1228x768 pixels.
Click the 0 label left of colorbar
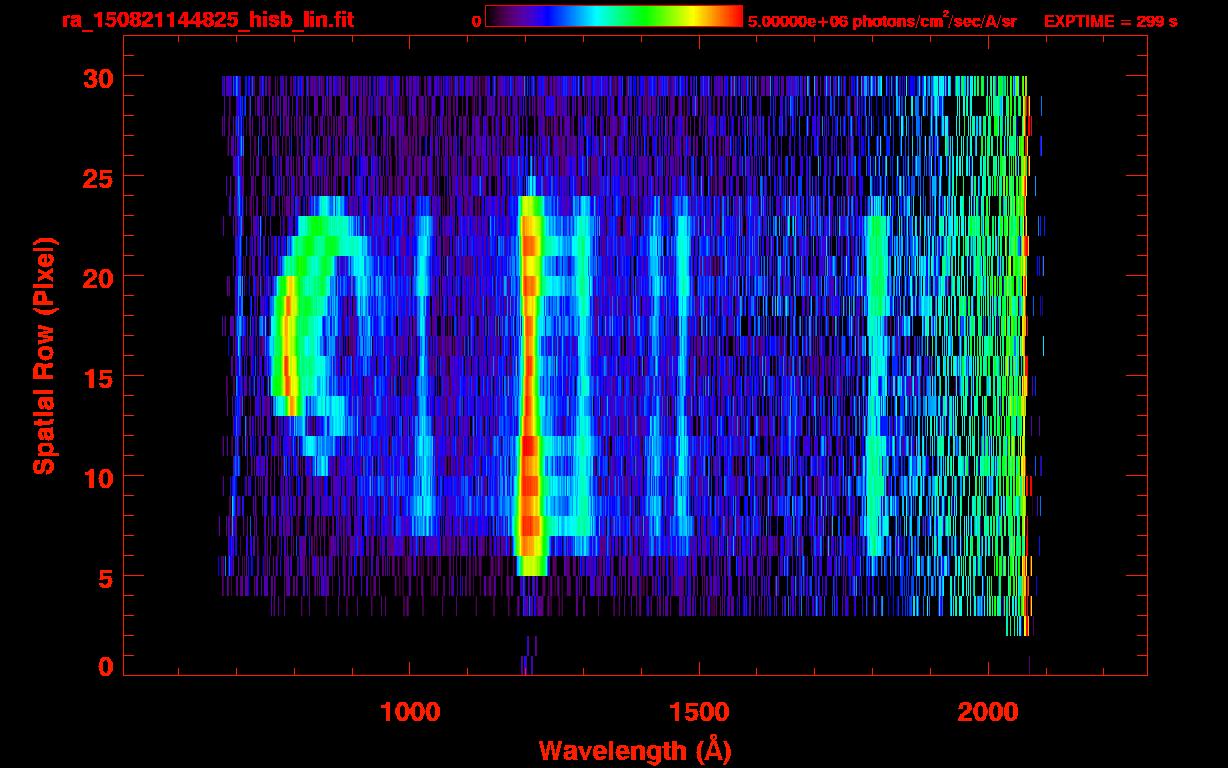[x=476, y=21]
